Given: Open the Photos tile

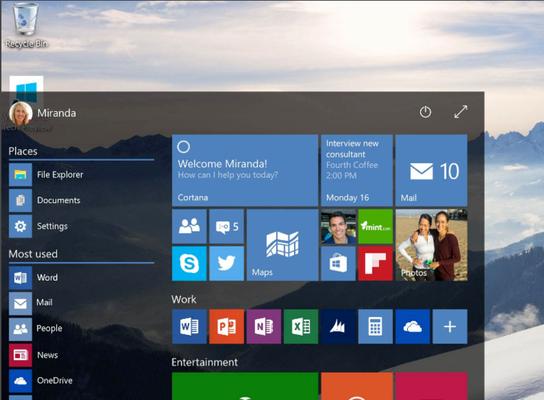Looking at the screenshot, I should coord(432,245).
